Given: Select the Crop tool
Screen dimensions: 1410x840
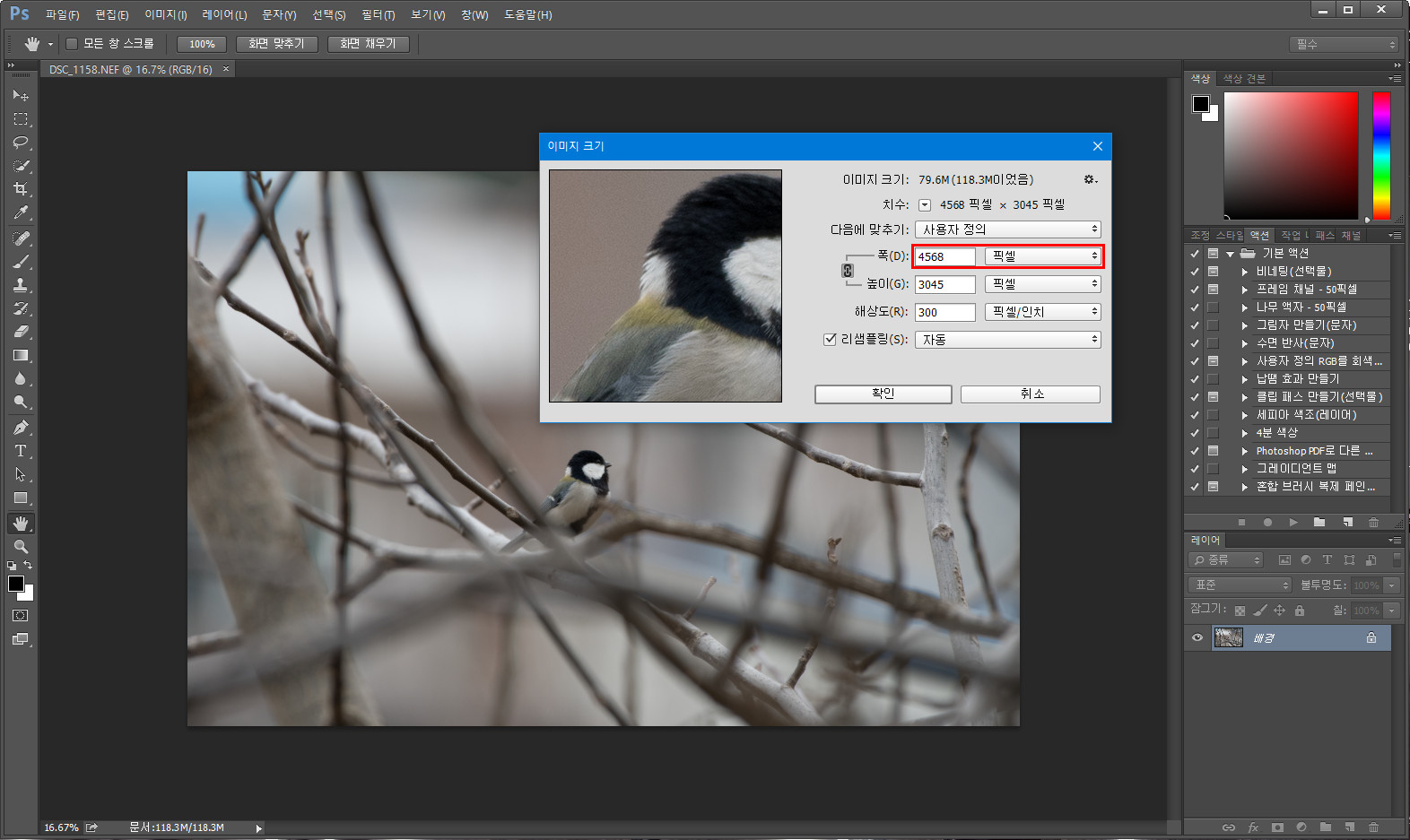Looking at the screenshot, I should [x=21, y=189].
